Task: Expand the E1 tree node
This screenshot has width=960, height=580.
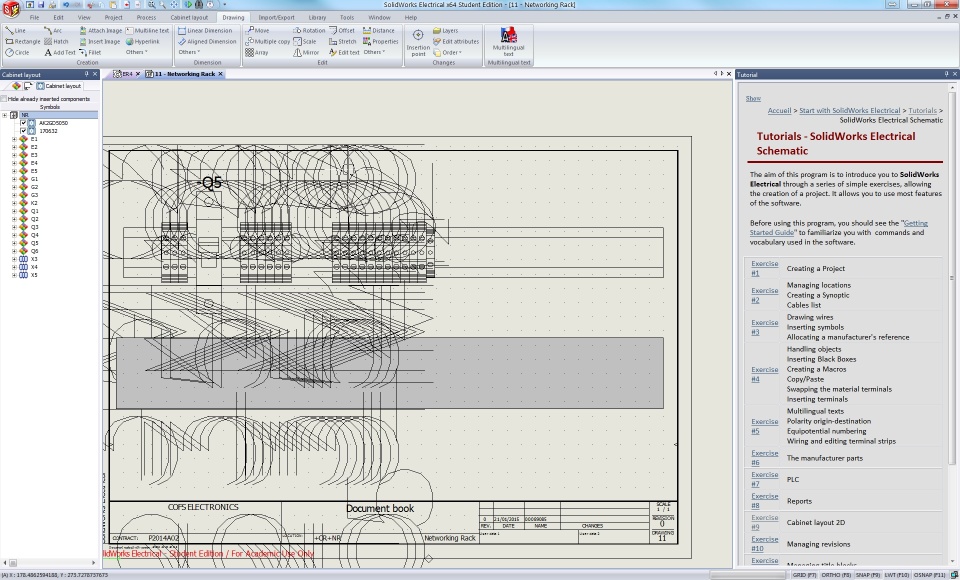Action: pos(14,139)
